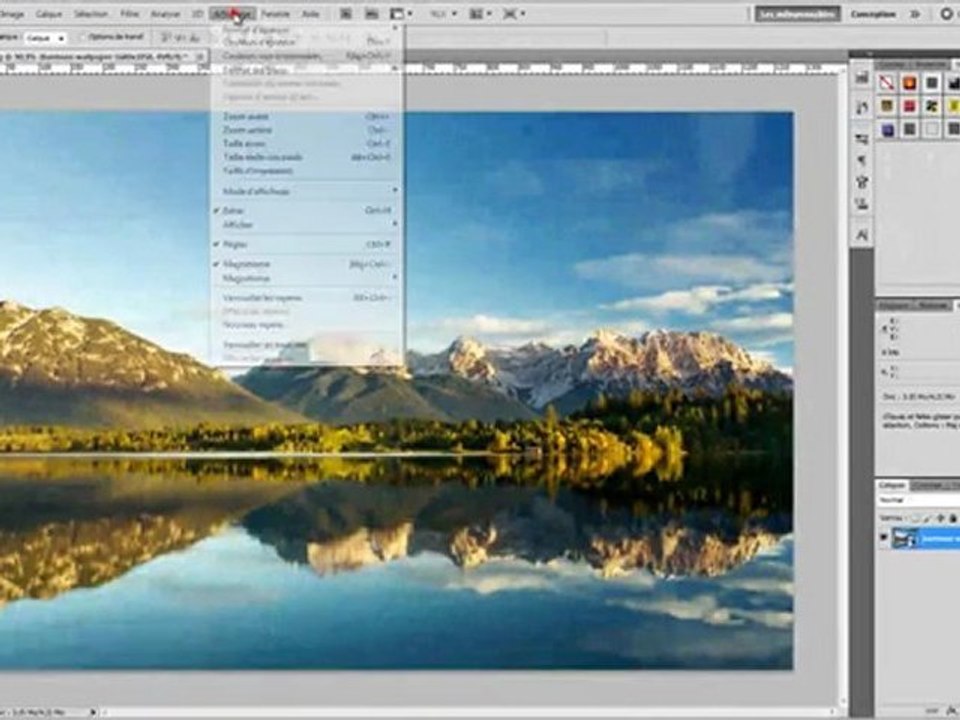Choose Nouveau repère from the menu

[x=306, y=324]
